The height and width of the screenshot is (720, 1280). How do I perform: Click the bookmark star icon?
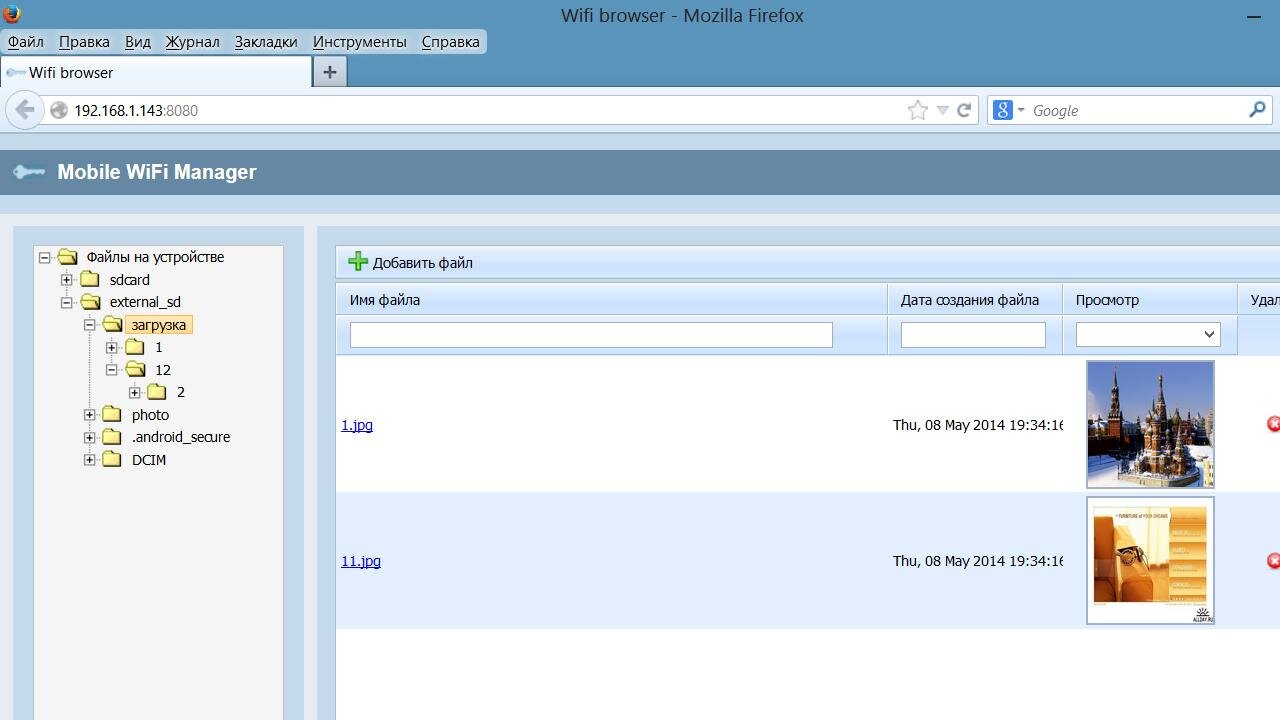coord(917,110)
